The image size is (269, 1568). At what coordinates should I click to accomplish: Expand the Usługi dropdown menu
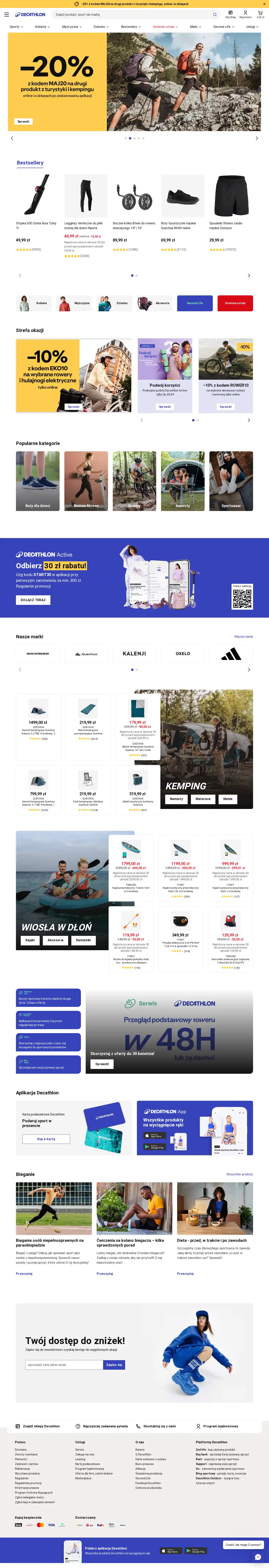click(252, 27)
